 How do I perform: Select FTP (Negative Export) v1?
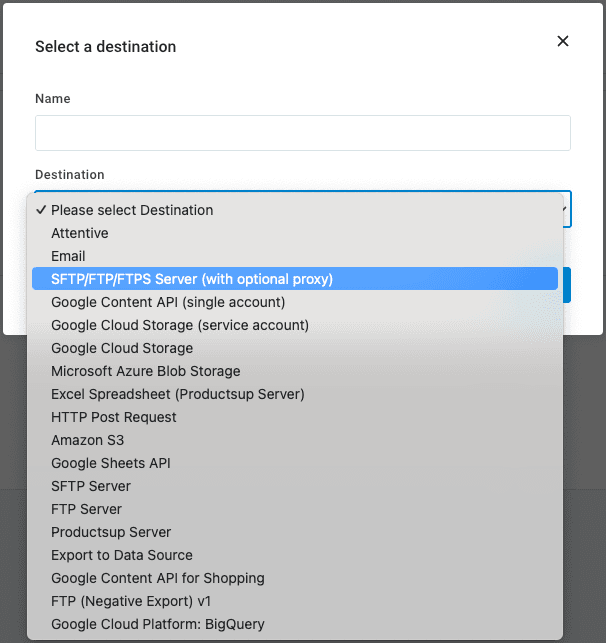coord(134,601)
